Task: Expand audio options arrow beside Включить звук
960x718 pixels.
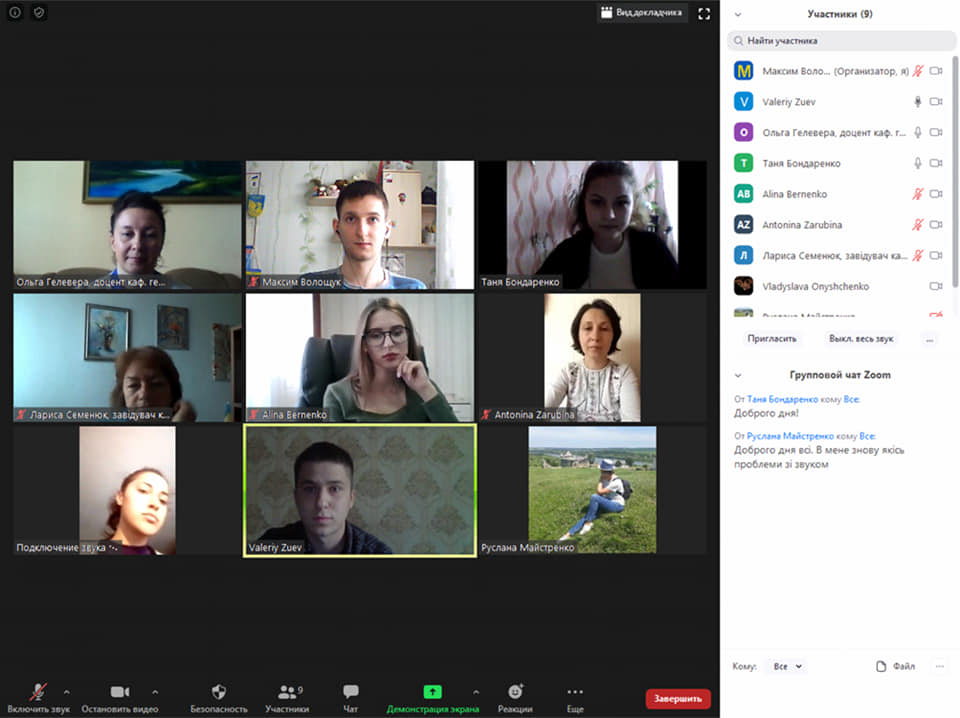Action: point(67,691)
